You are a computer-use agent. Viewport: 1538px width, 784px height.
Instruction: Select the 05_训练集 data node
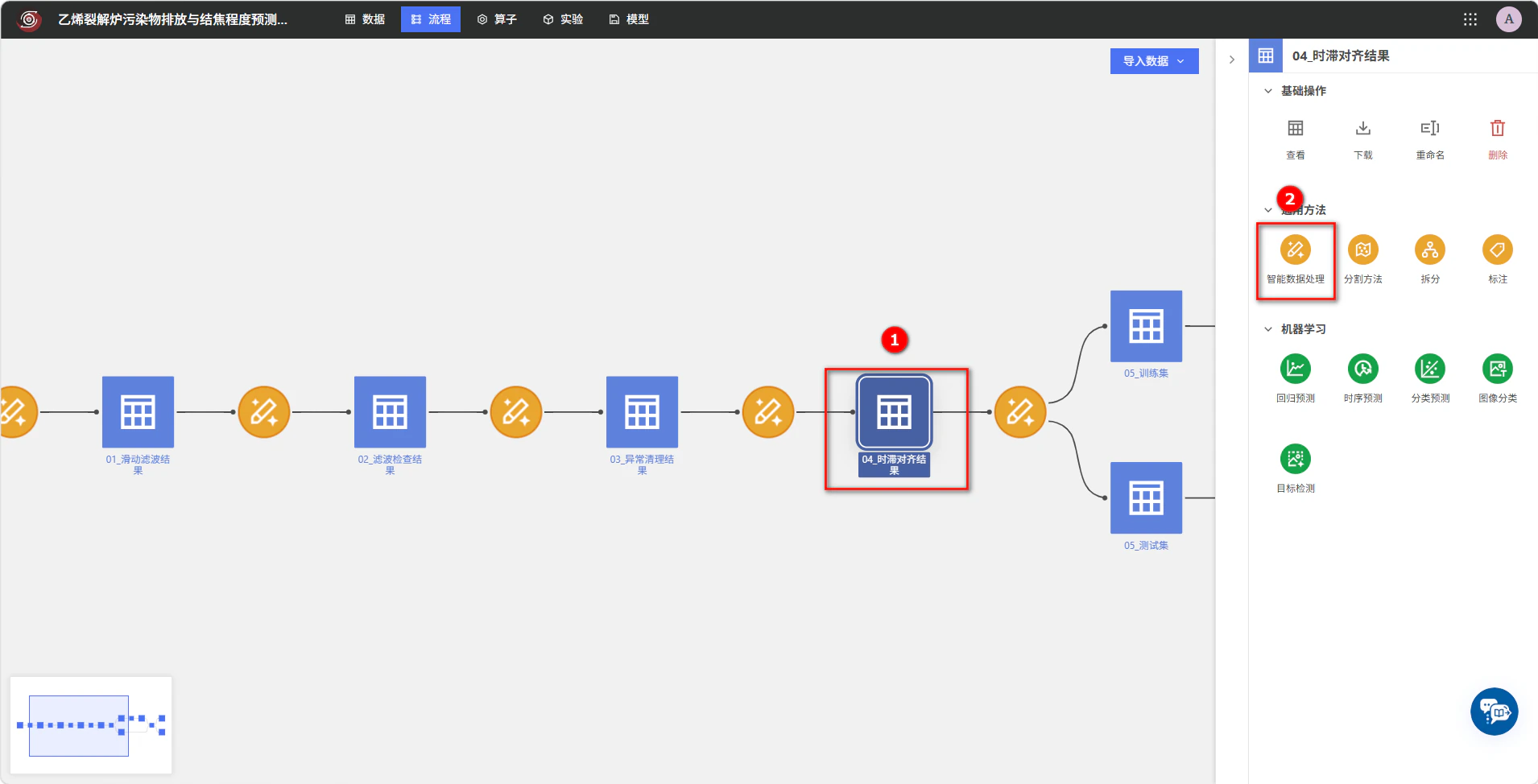(x=1146, y=326)
